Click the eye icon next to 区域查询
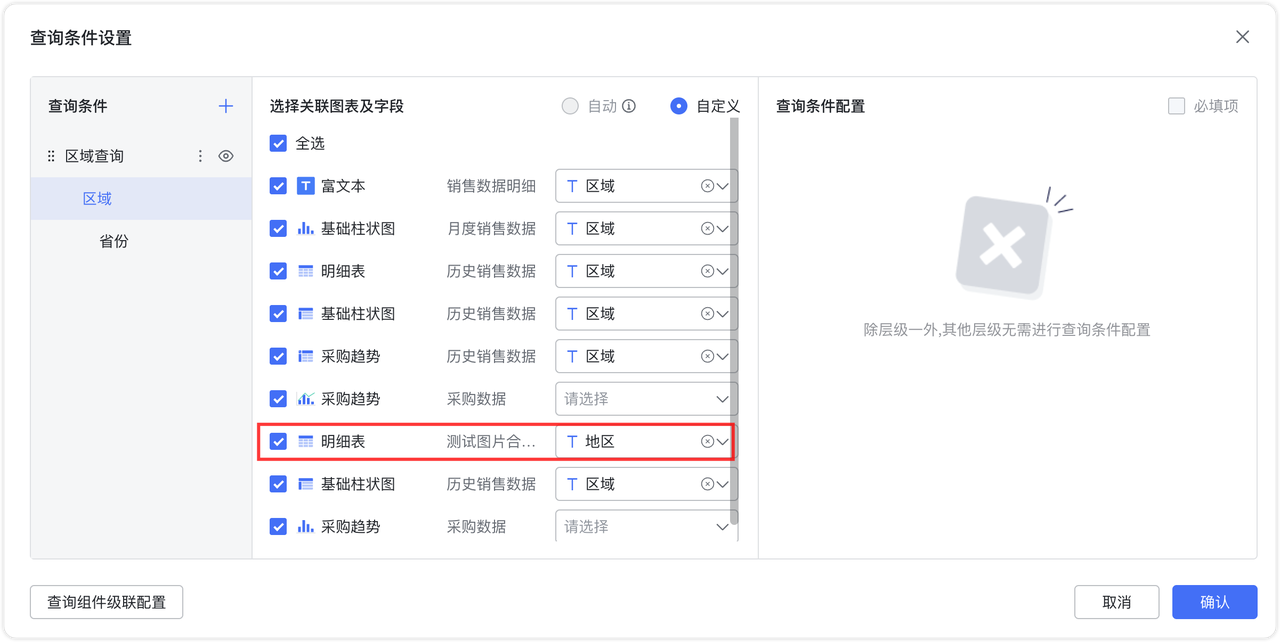The width and height of the screenshot is (1280, 642). [x=226, y=156]
